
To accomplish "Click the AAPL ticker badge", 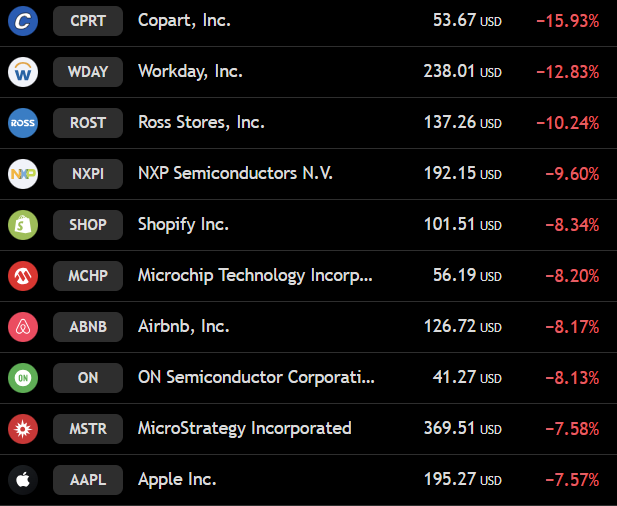I will [x=88, y=480].
